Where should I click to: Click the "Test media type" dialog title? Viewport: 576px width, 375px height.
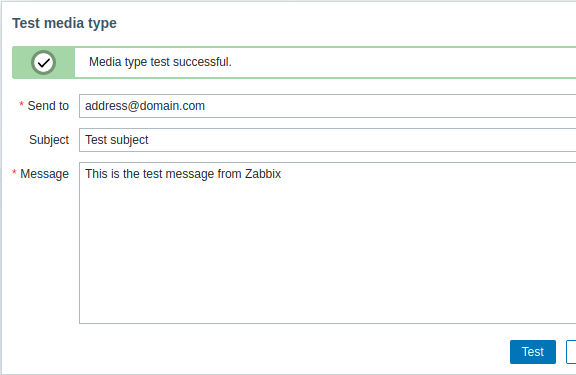[64, 23]
